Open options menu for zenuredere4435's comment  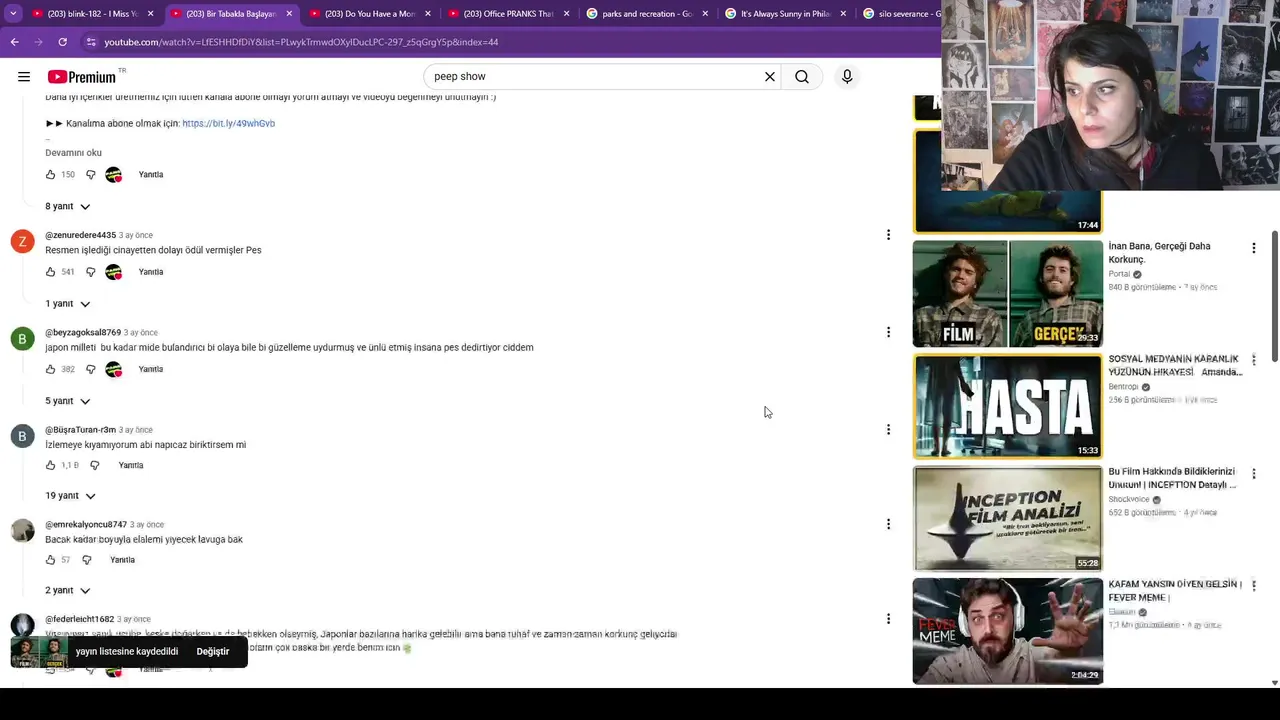coord(888,235)
